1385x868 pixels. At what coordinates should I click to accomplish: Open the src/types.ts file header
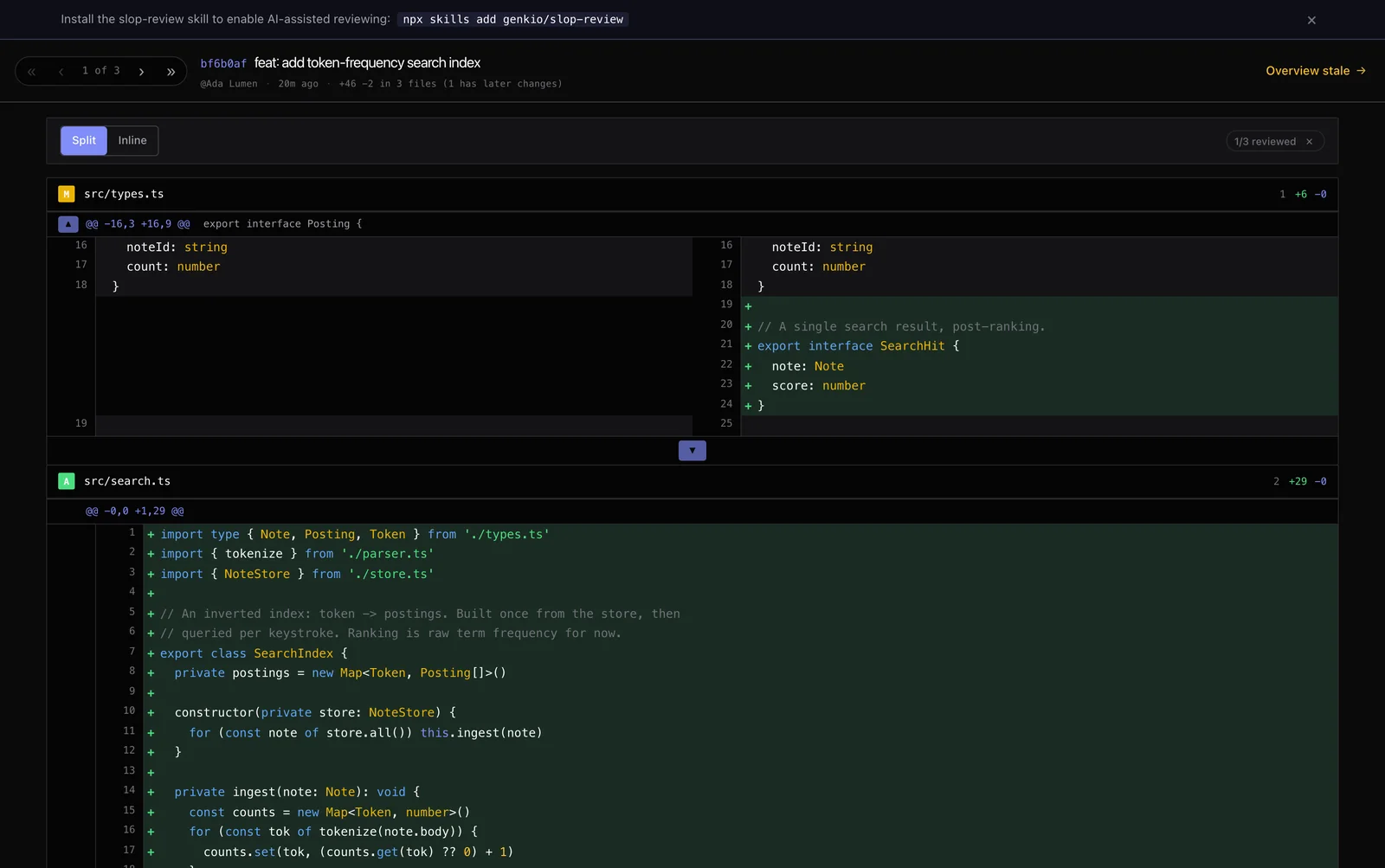pyautogui.click(x=692, y=194)
